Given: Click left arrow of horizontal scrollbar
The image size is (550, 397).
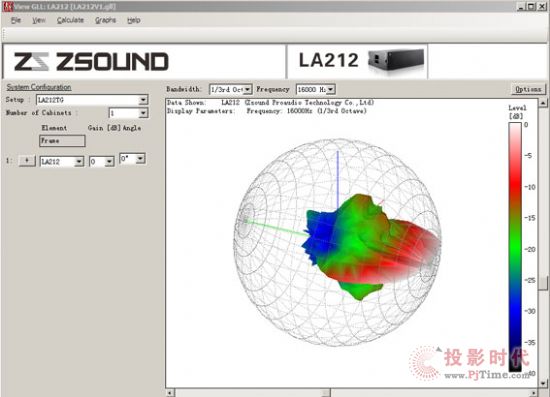Looking at the screenshot, I should (170, 393).
